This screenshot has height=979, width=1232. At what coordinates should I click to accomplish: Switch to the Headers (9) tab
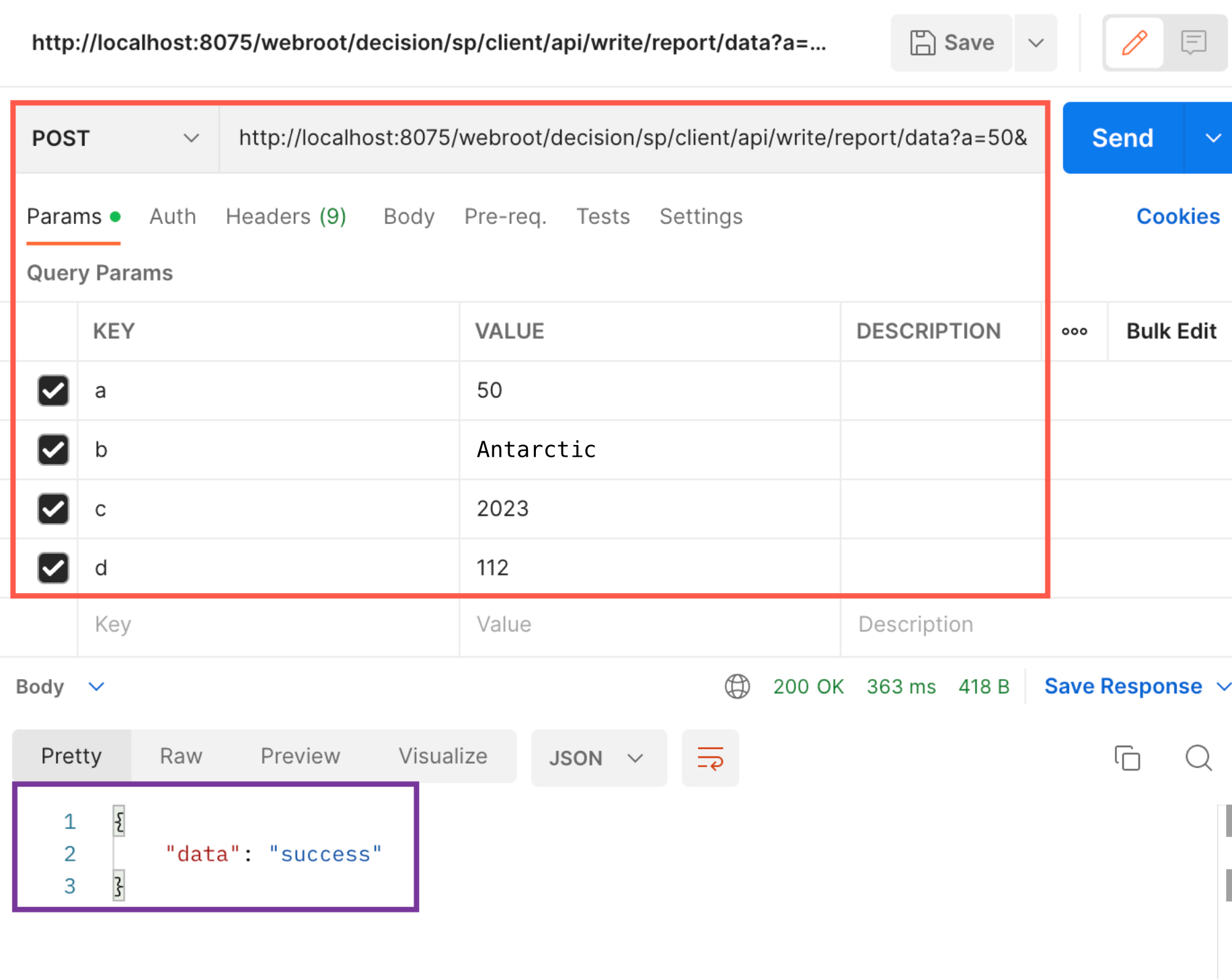click(286, 217)
